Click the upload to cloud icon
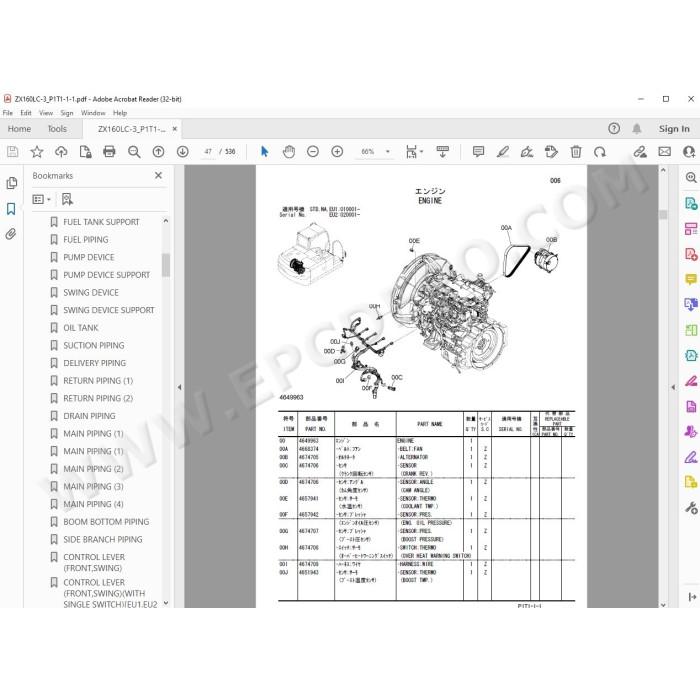This screenshot has width=700, height=700. (61, 152)
